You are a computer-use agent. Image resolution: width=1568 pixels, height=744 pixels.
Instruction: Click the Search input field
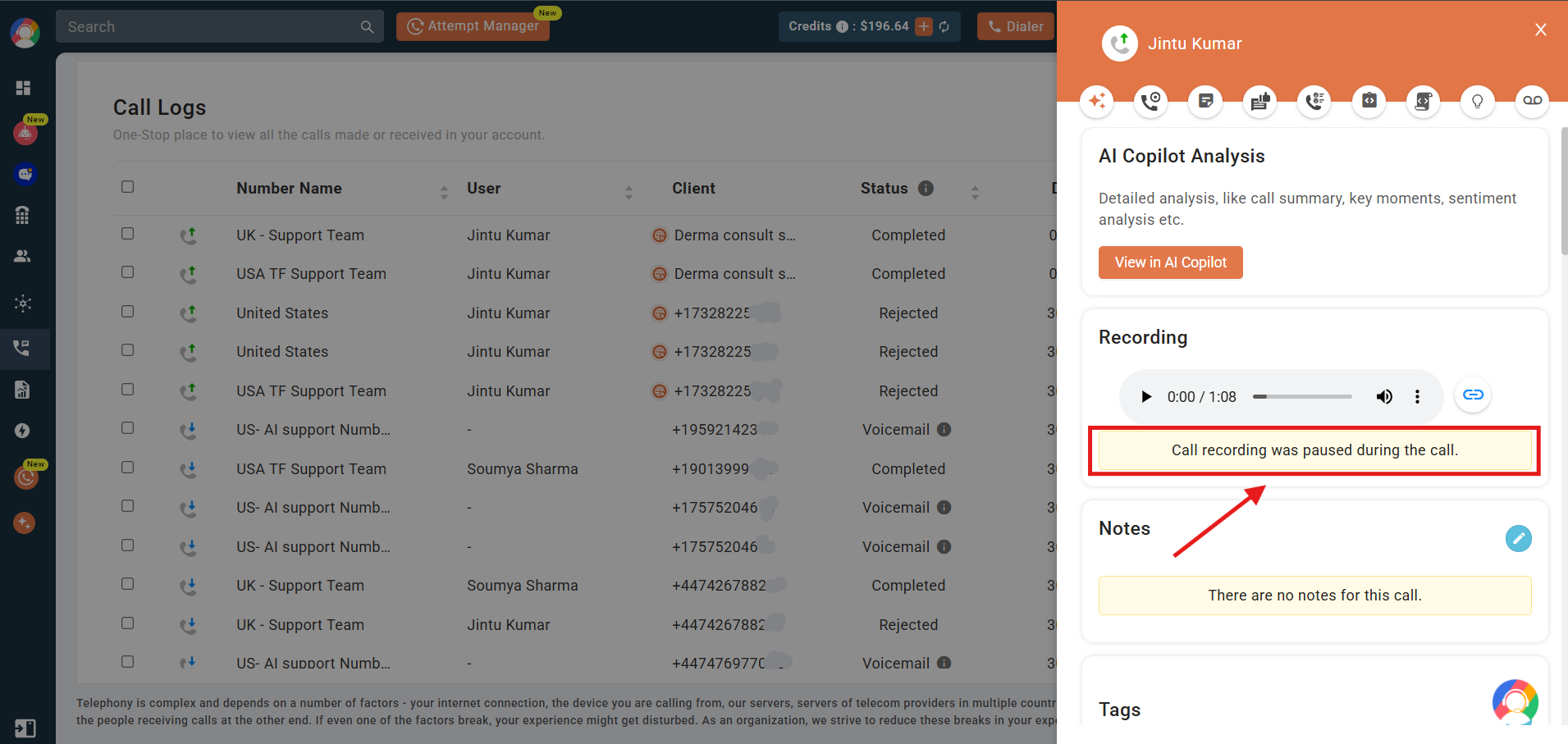coord(219,26)
